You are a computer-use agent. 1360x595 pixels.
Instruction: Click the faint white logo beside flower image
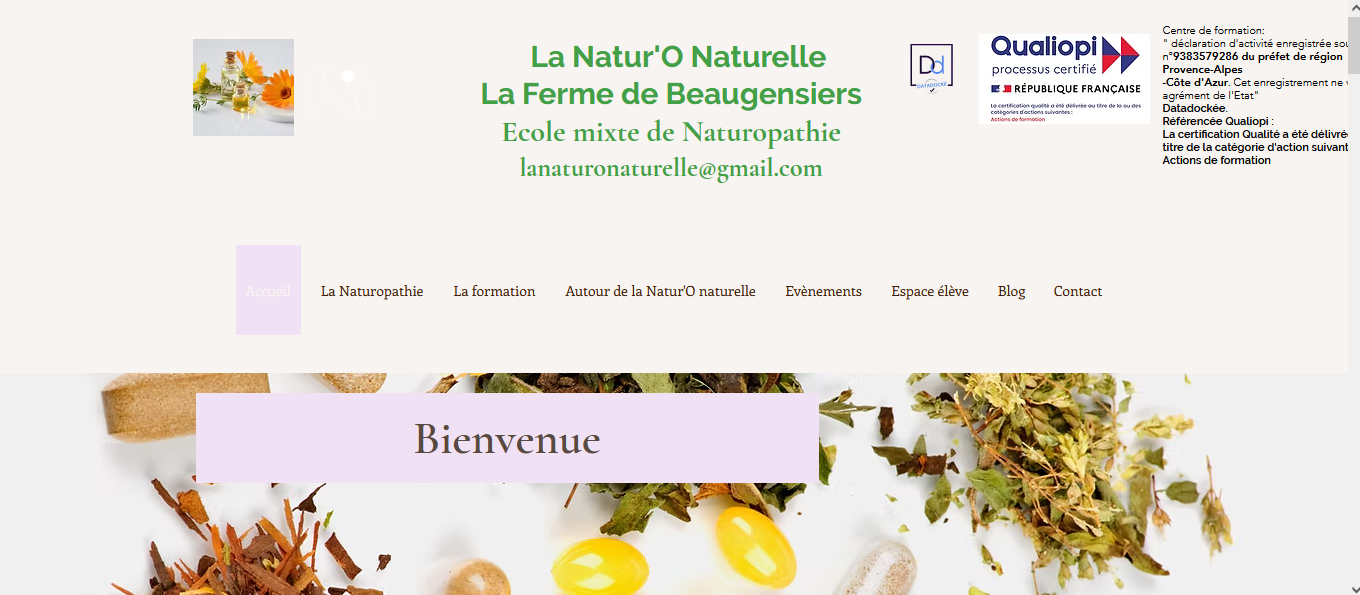(337, 89)
